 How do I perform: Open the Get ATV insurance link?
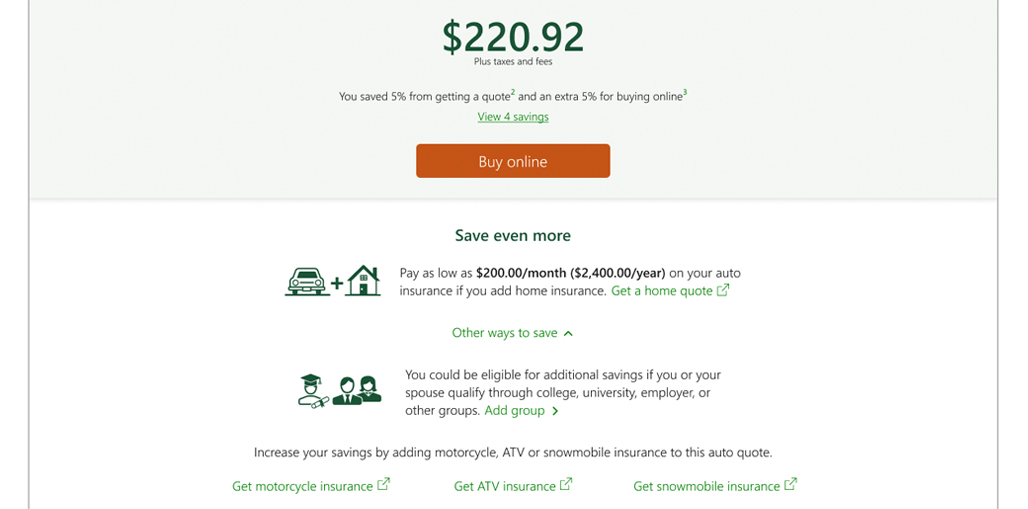(504, 486)
